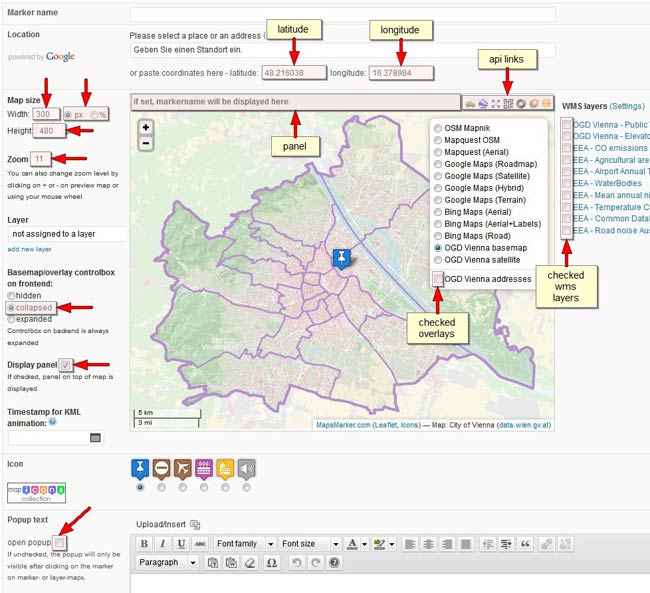Select Google Maps (Satellite) basemap
Viewport: 650px width, 593px height.
tap(439, 175)
